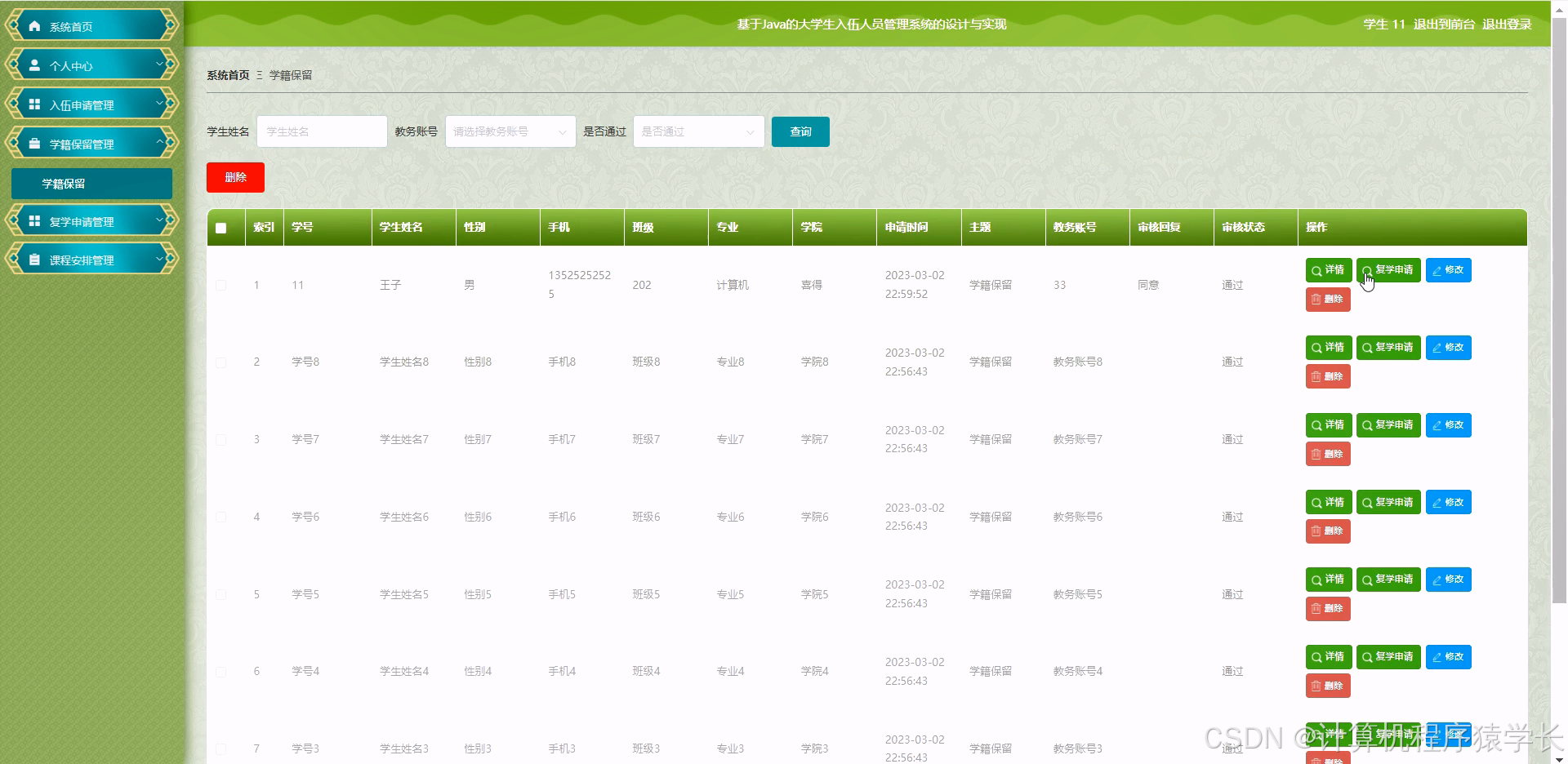Edit the 学号6 record
This screenshot has height=764, width=1568.
pos(1449,502)
